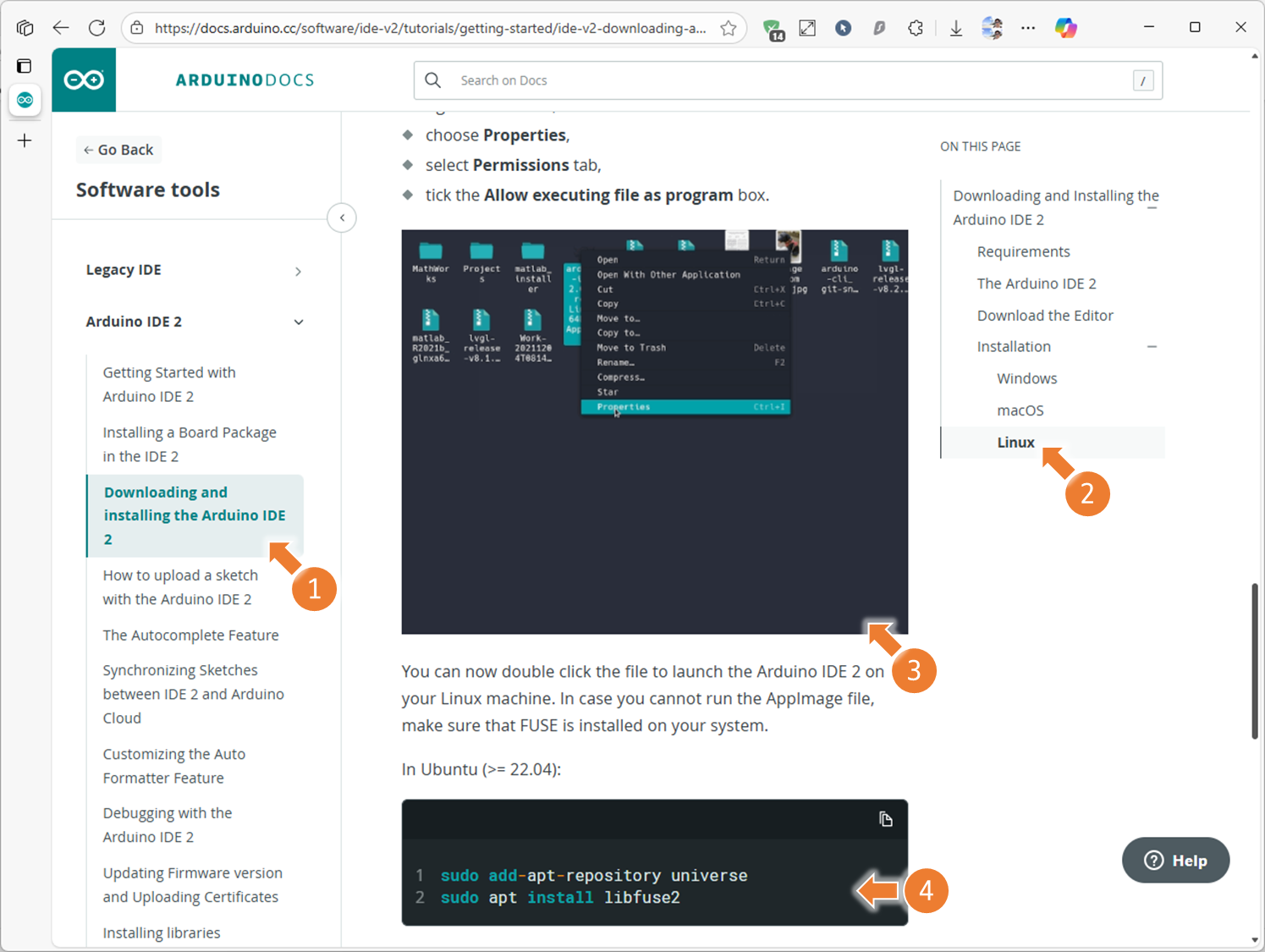
Task: Jump to Linux installation section
Action: (1015, 443)
